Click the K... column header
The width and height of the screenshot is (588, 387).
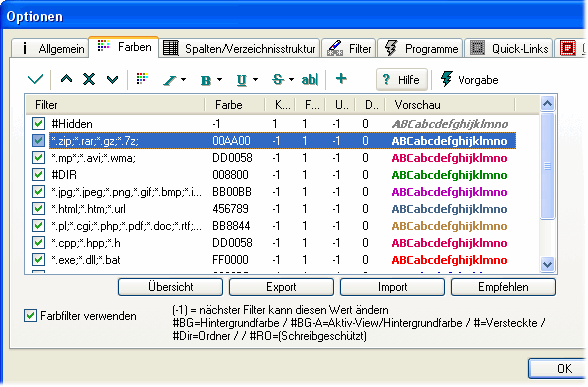coord(280,105)
